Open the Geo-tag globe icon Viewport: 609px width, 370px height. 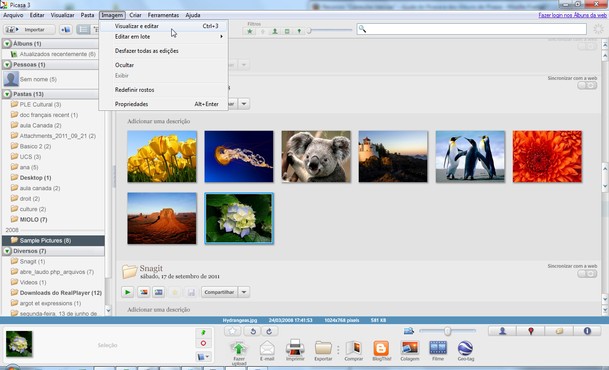pos(465,348)
